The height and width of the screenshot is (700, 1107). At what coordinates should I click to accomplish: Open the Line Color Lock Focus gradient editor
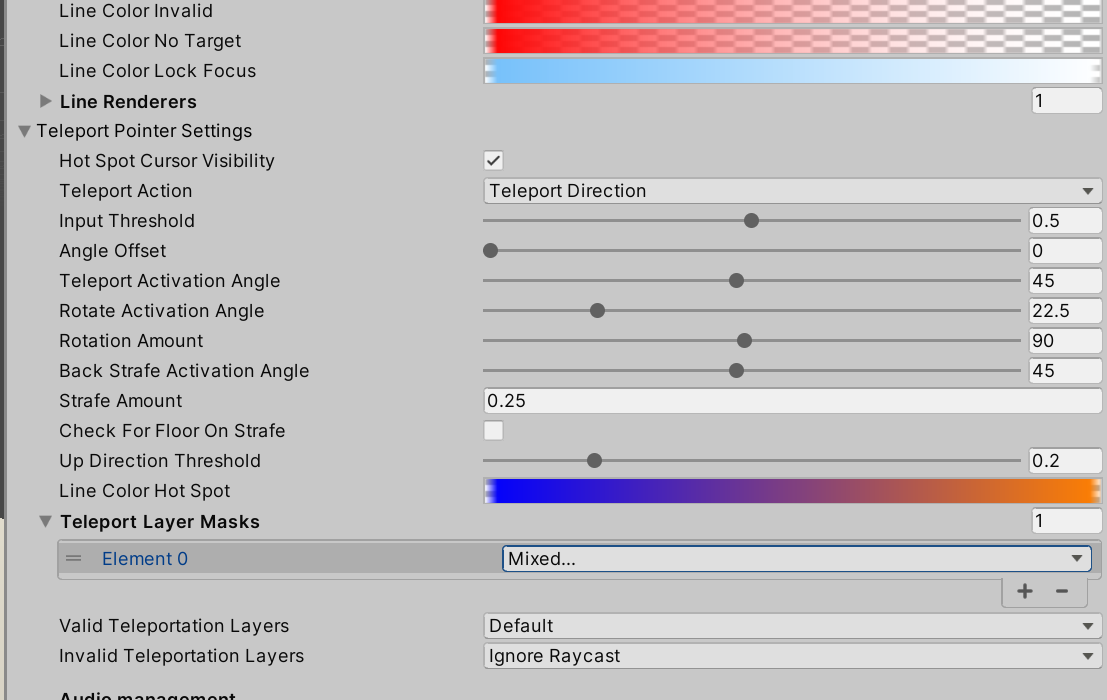point(790,70)
